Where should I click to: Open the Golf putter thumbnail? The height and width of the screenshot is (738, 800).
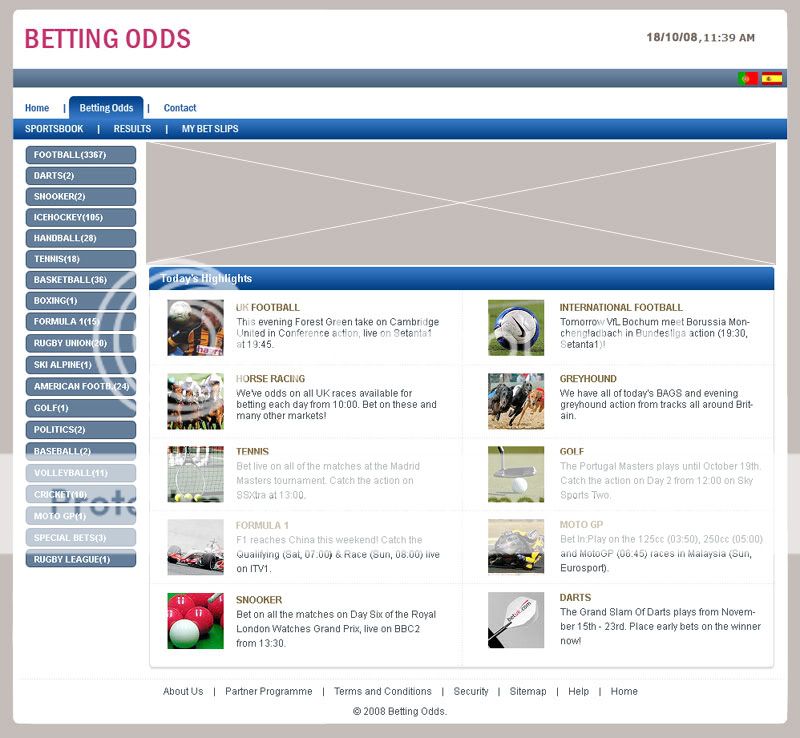point(516,474)
